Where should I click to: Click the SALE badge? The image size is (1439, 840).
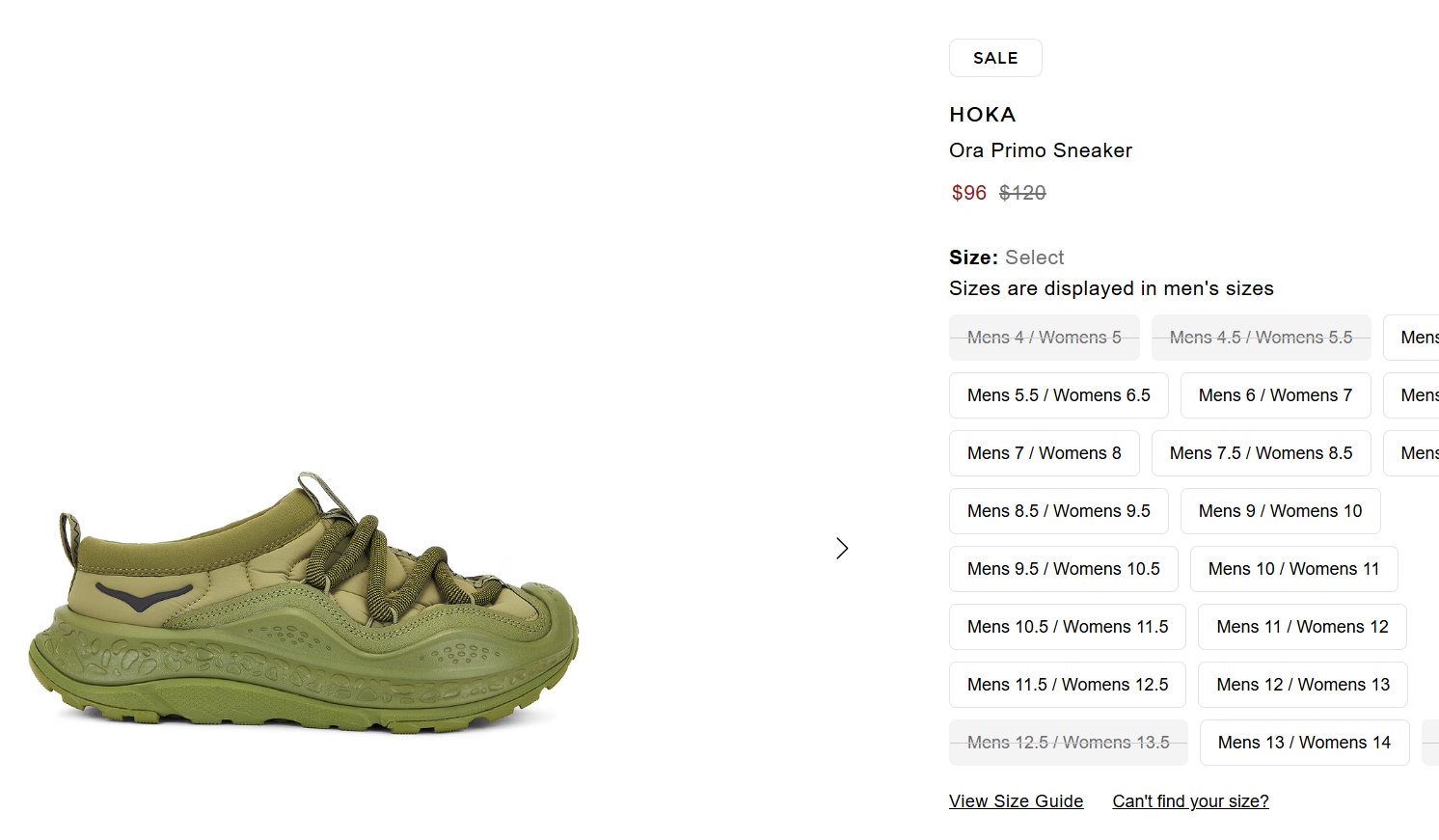(995, 58)
